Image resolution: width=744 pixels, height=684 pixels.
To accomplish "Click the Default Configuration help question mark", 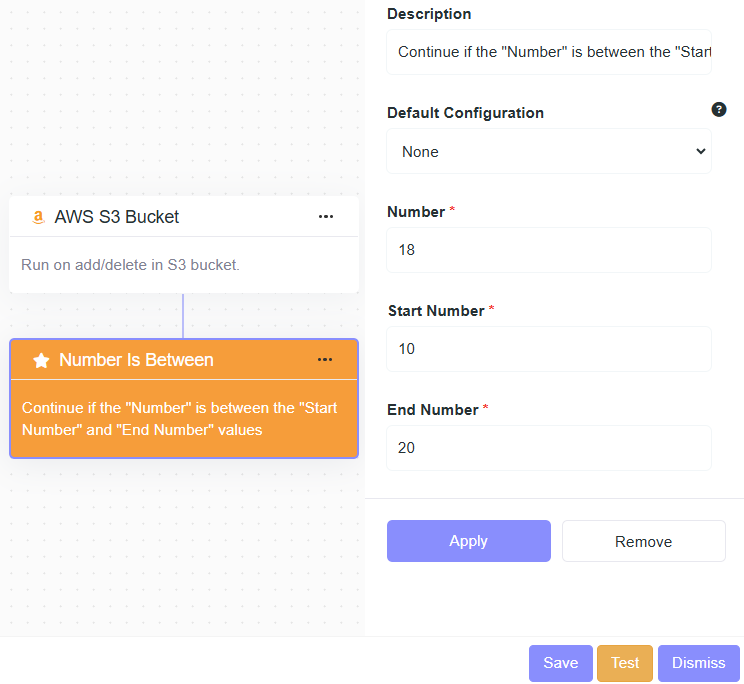I will pyautogui.click(x=719, y=110).
